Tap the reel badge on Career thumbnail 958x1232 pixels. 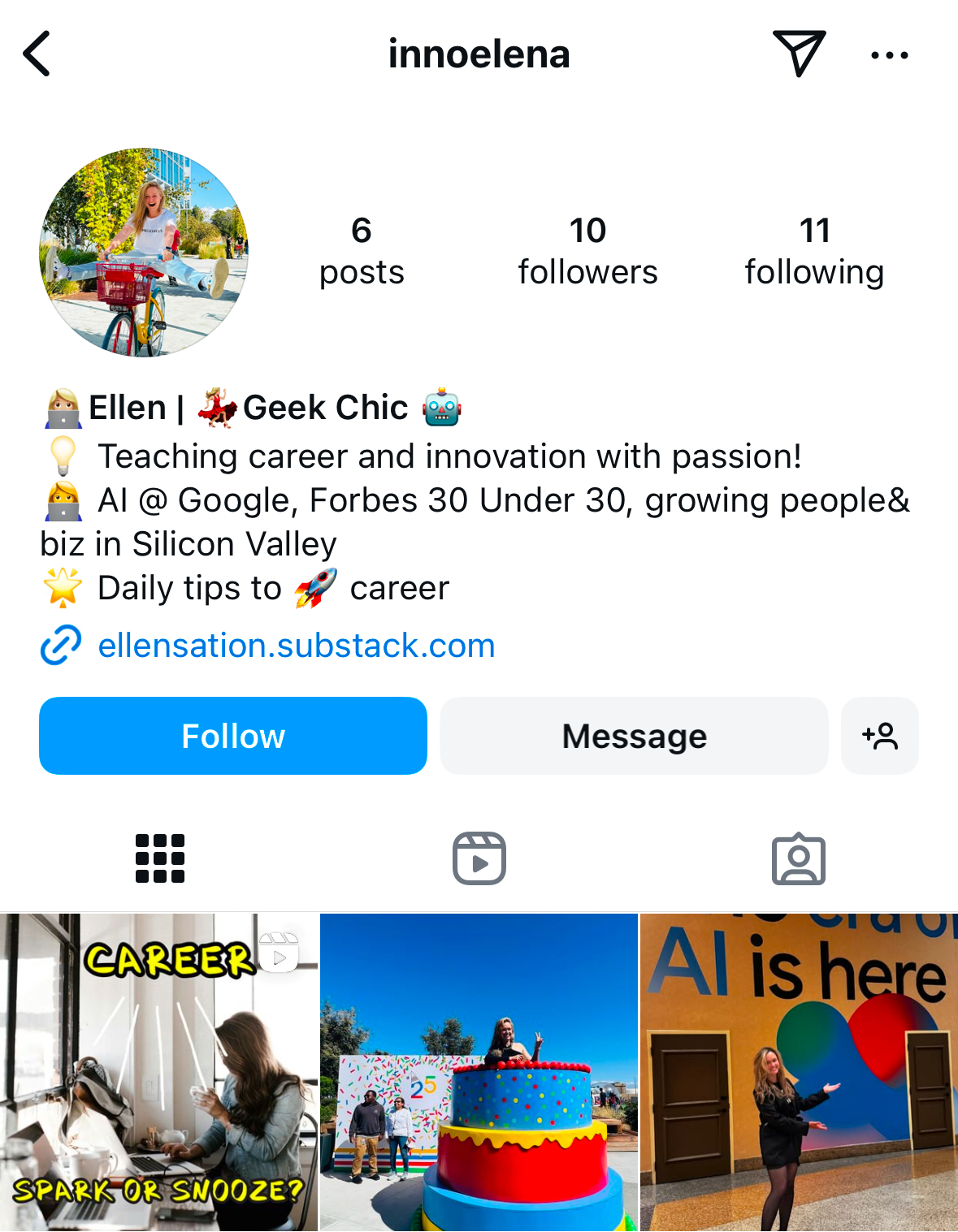[x=279, y=952]
